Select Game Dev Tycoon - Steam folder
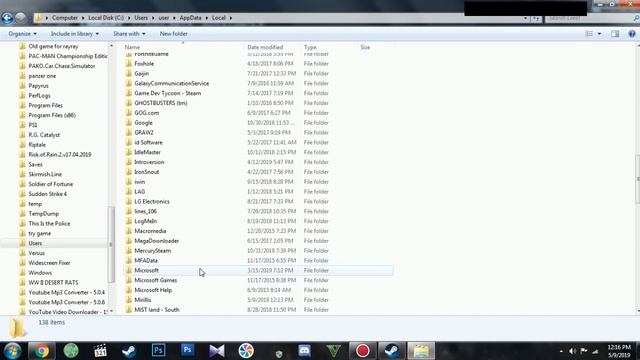The height and width of the screenshot is (360, 640). tap(168, 93)
